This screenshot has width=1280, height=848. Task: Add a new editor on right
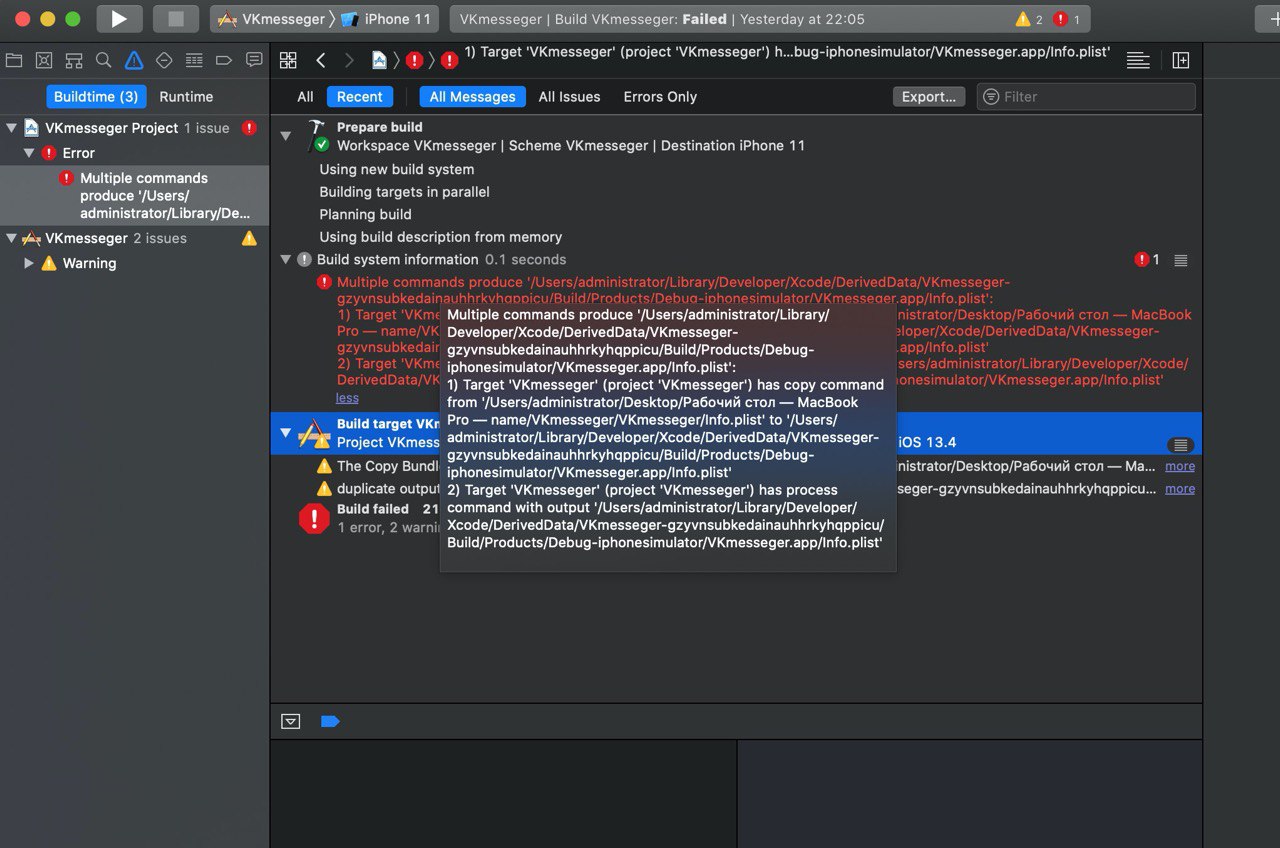1181,60
